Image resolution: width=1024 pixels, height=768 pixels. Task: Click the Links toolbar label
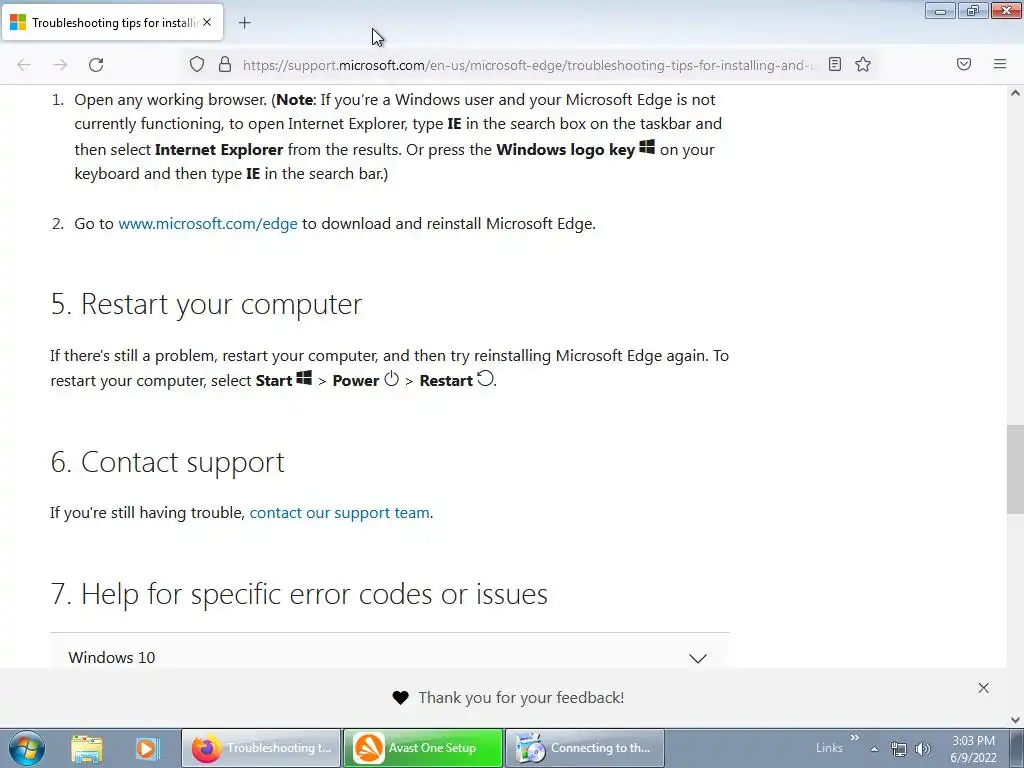click(829, 748)
